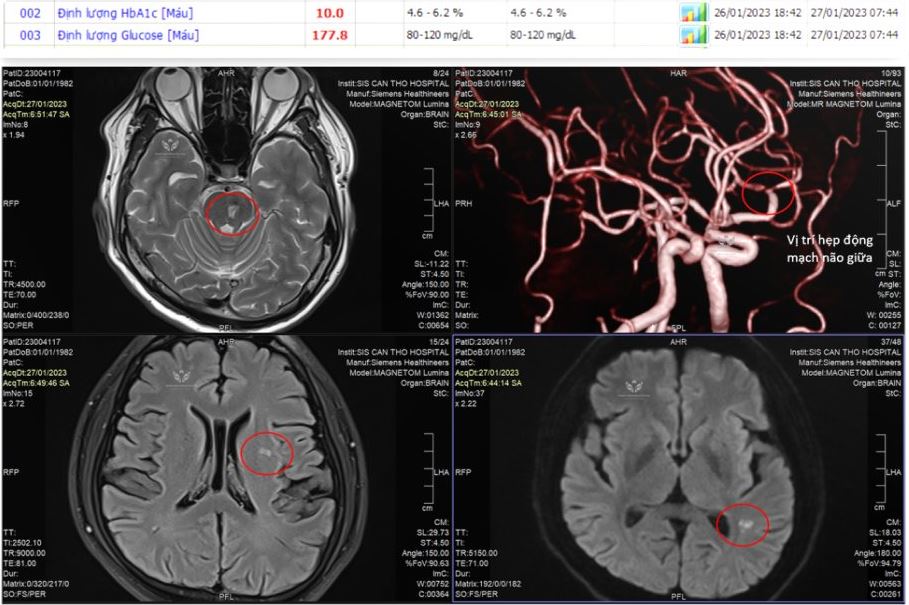This screenshot has height=605, width=909.
Task: Click the Glucose 27/01/2023 07:44 timestamp
Action: [858, 35]
